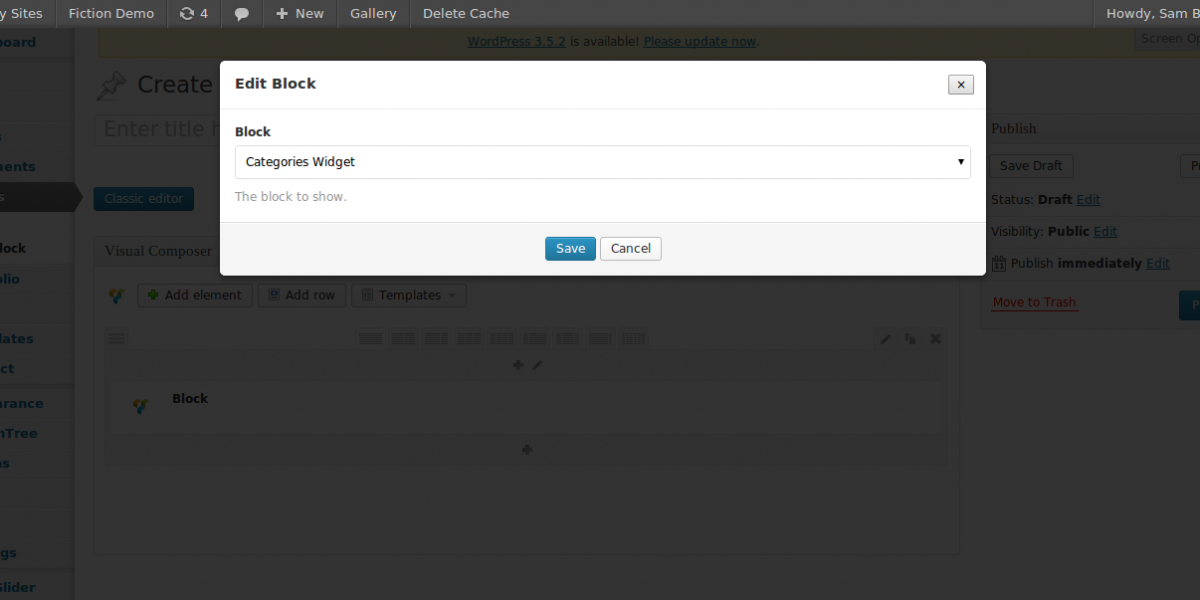Expand the Templates dropdown
The image size is (1200, 600).
pos(409,296)
